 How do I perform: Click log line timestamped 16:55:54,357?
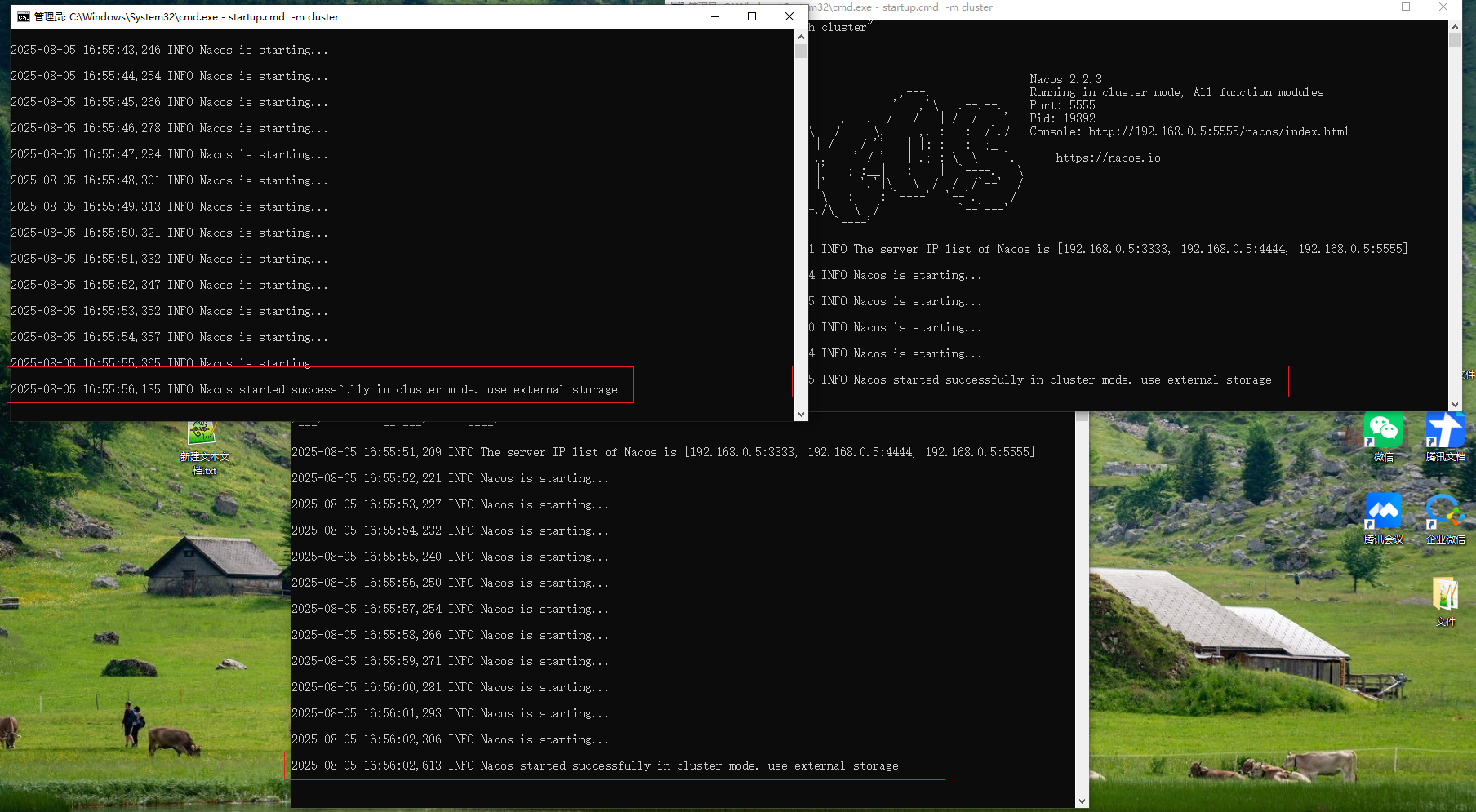coord(169,337)
